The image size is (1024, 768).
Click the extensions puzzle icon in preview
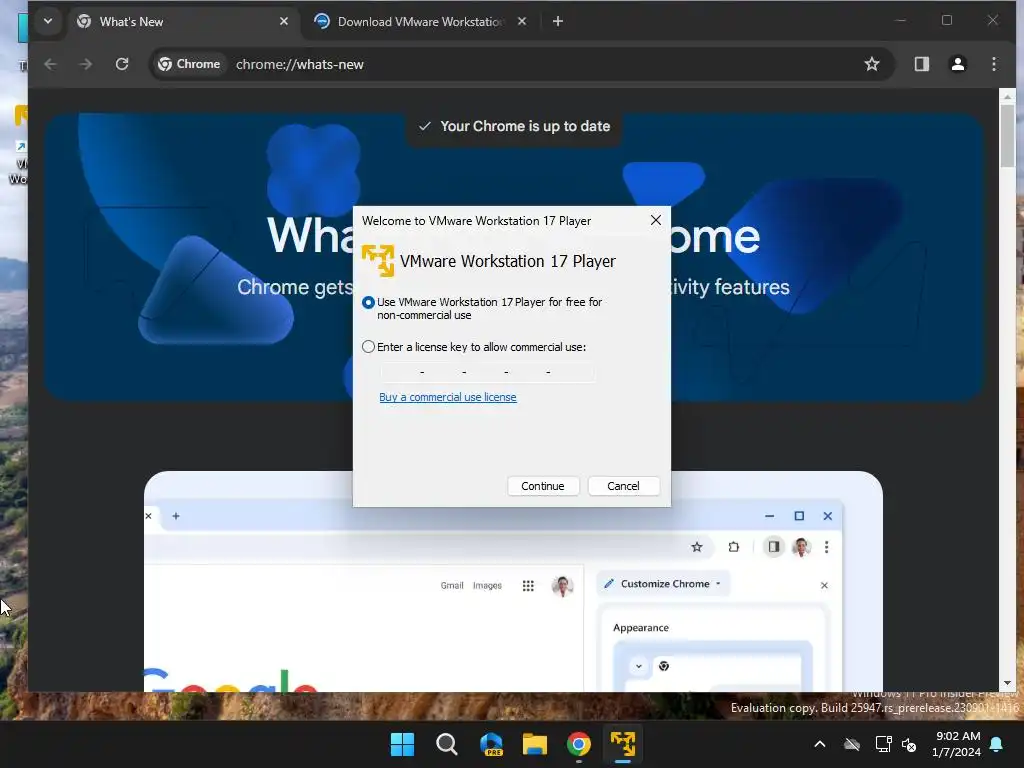(x=733, y=547)
